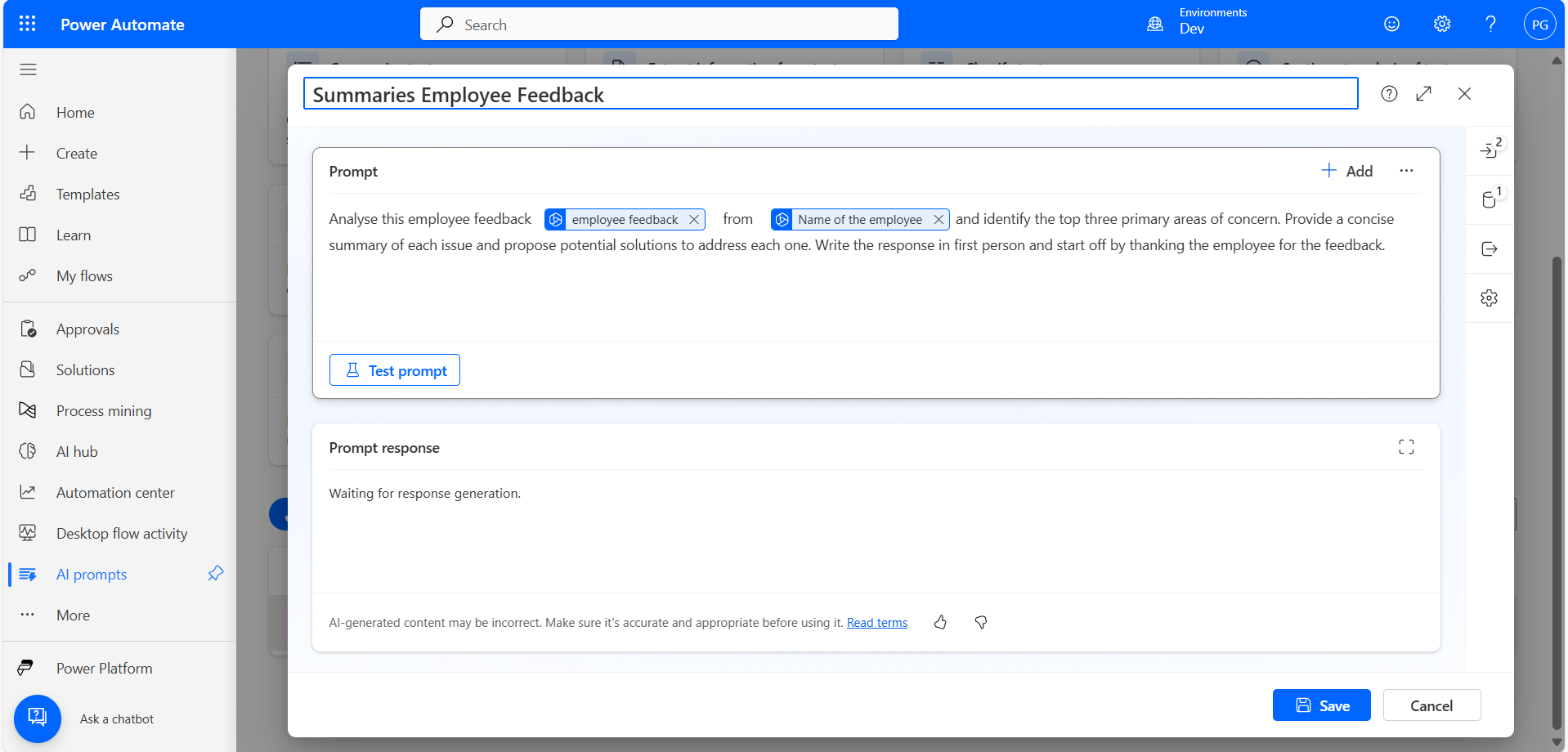Open the prompt more options ellipsis
This screenshot has width=1568, height=752.
click(1406, 171)
